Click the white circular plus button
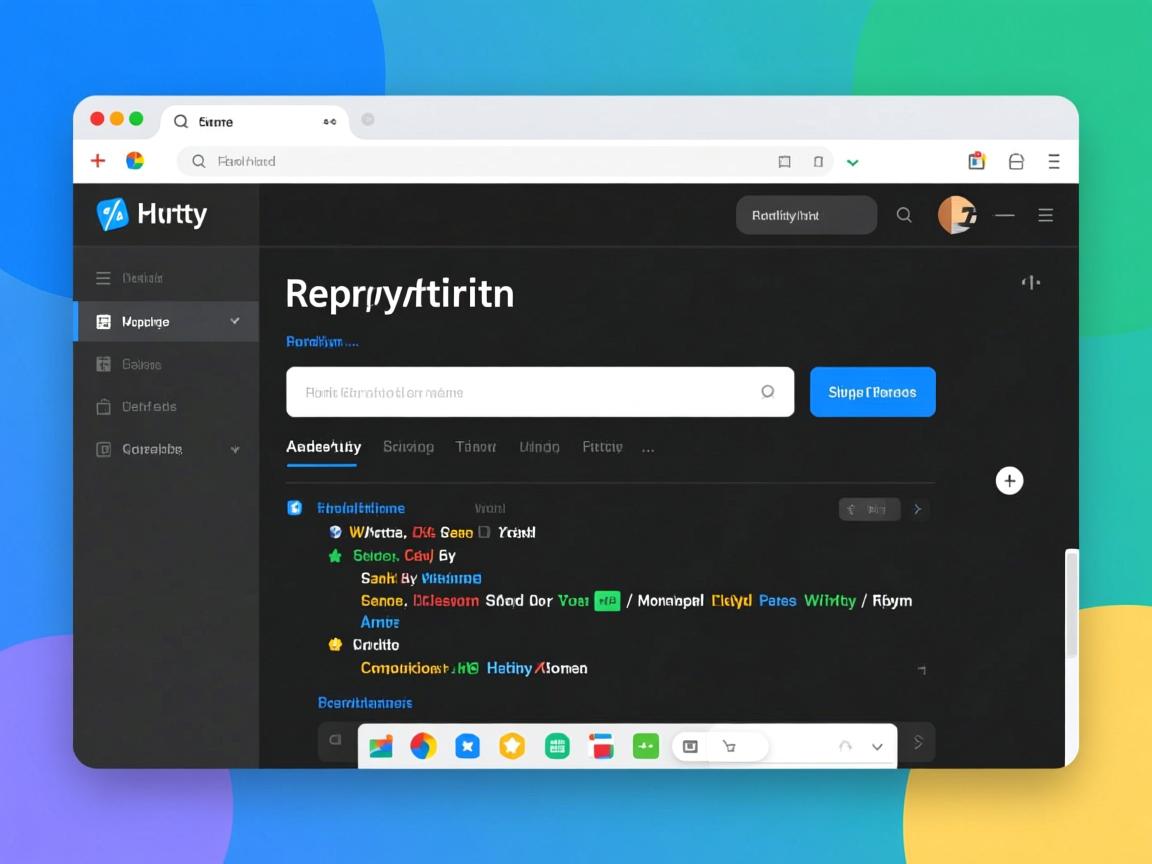This screenshot has width=1152, height=864. (x=1009, y=481)
